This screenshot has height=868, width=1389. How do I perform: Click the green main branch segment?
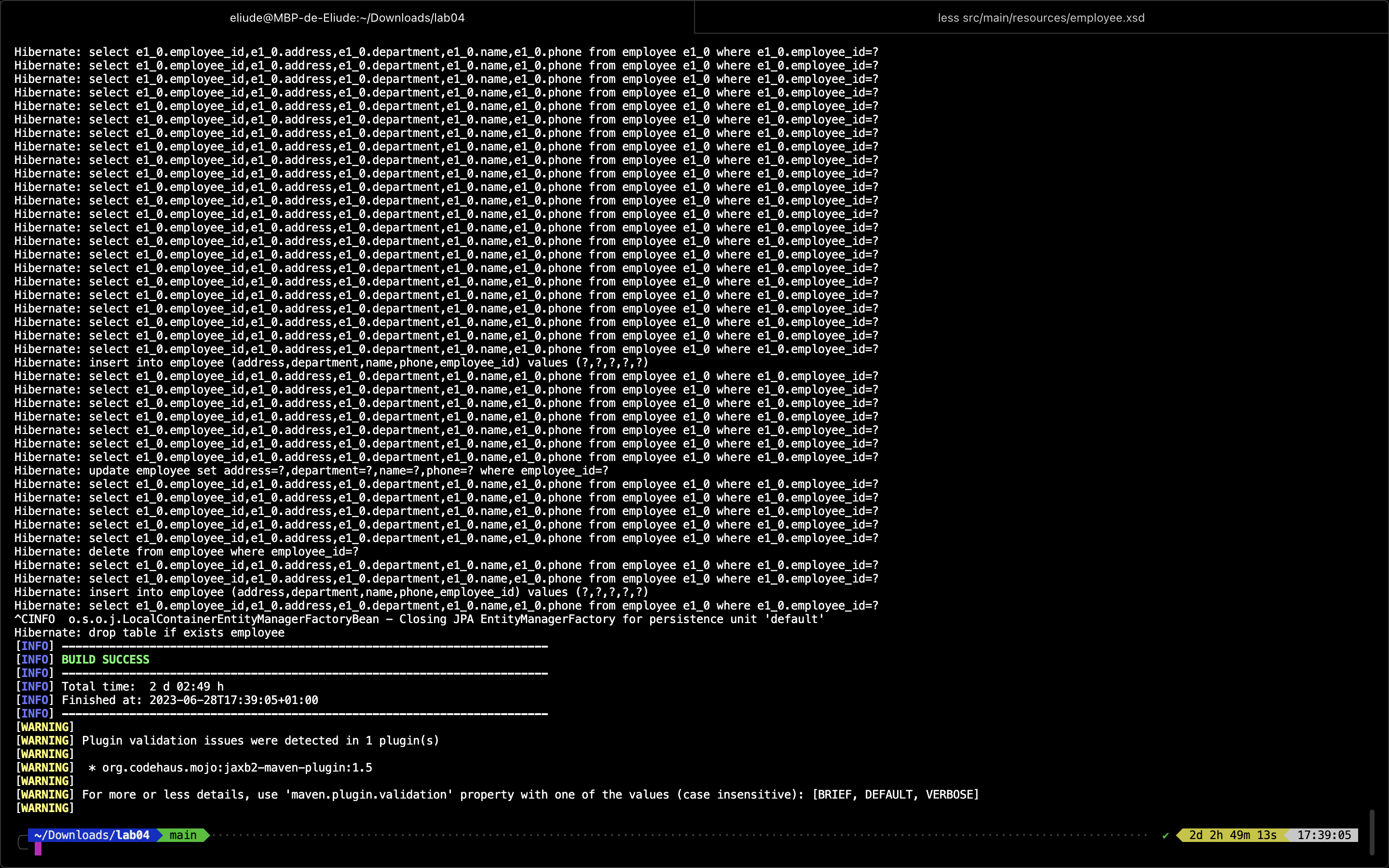[x=183, y=835]
